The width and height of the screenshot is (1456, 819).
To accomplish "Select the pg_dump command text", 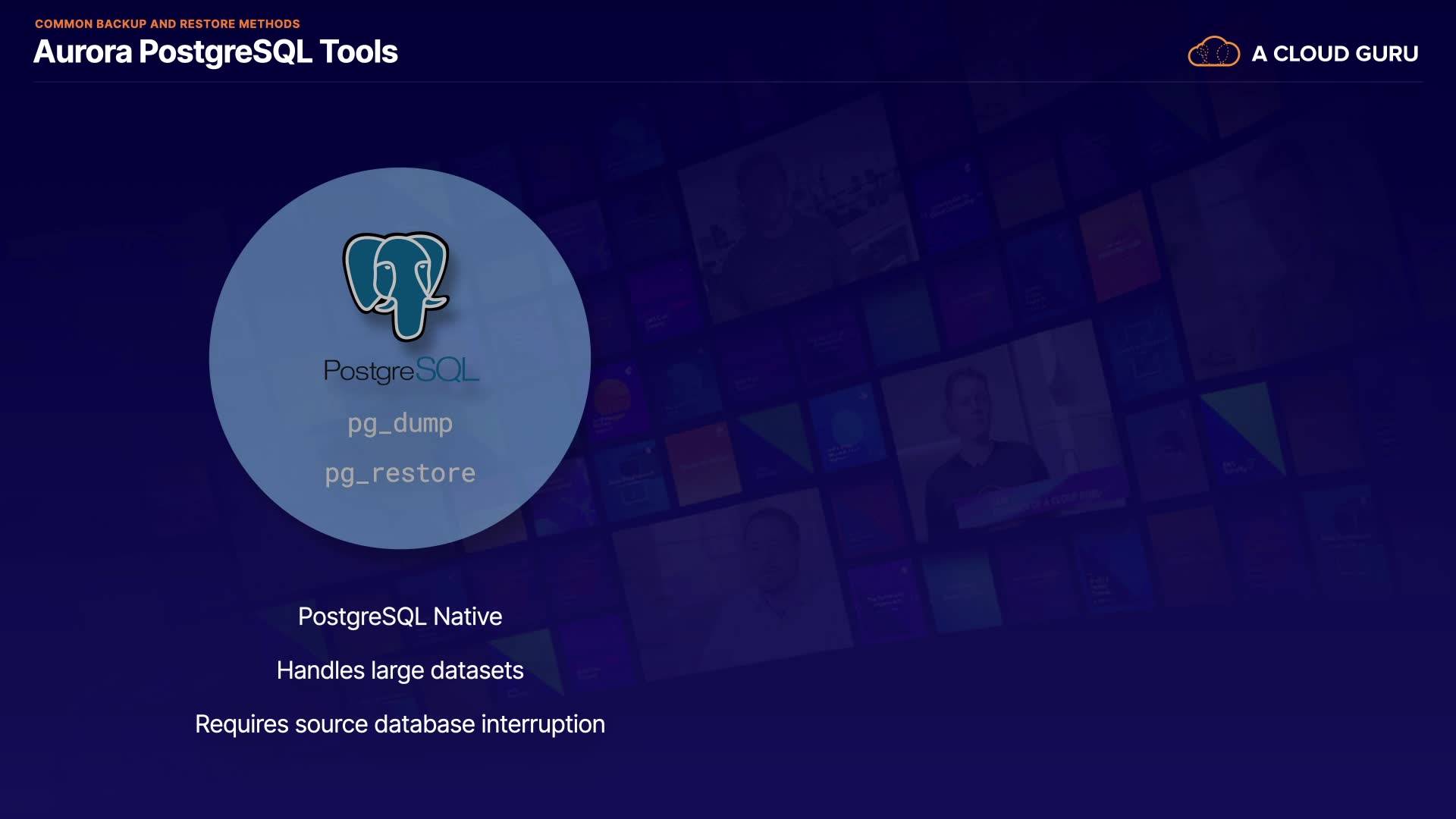I will click(x=400, y=423).
